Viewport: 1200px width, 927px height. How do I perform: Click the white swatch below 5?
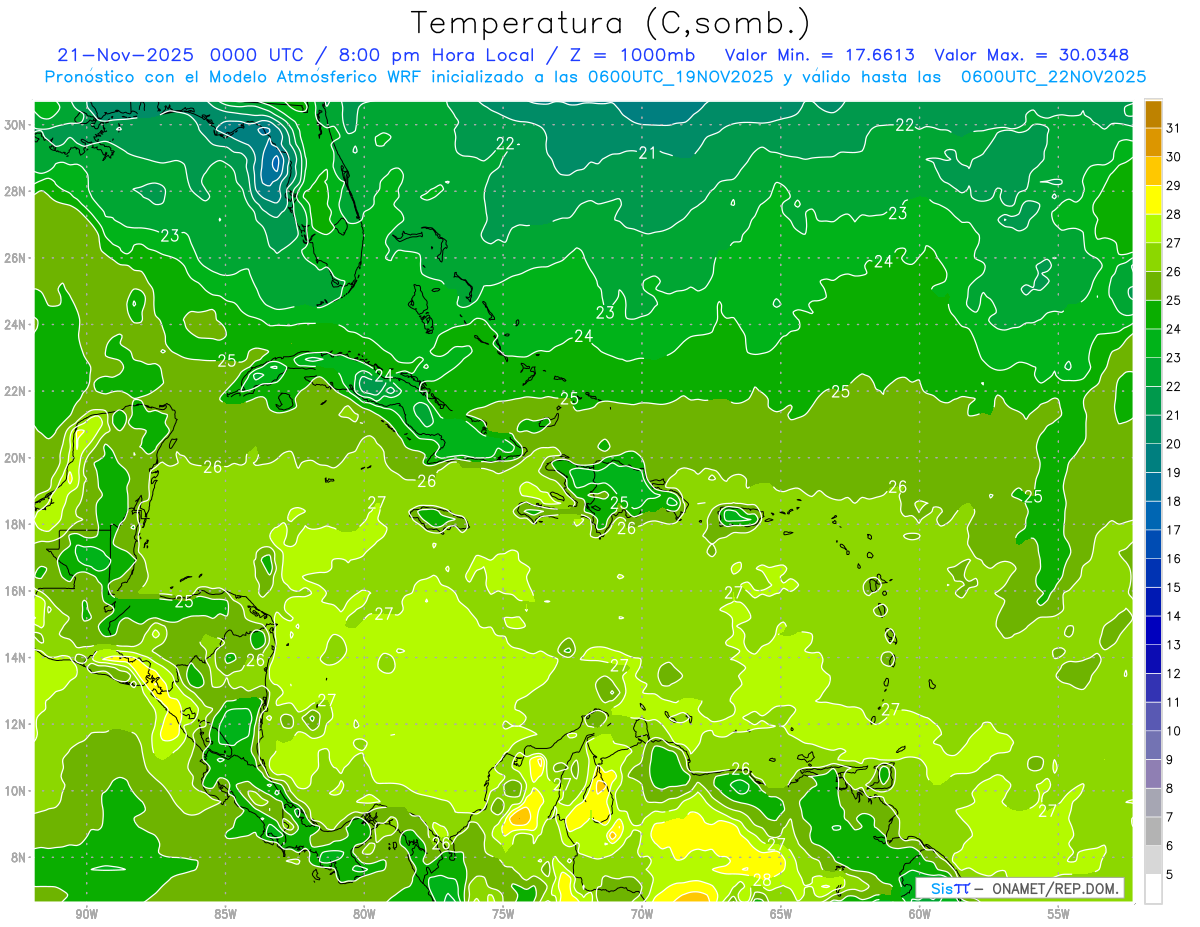(x=1153, y=888)
